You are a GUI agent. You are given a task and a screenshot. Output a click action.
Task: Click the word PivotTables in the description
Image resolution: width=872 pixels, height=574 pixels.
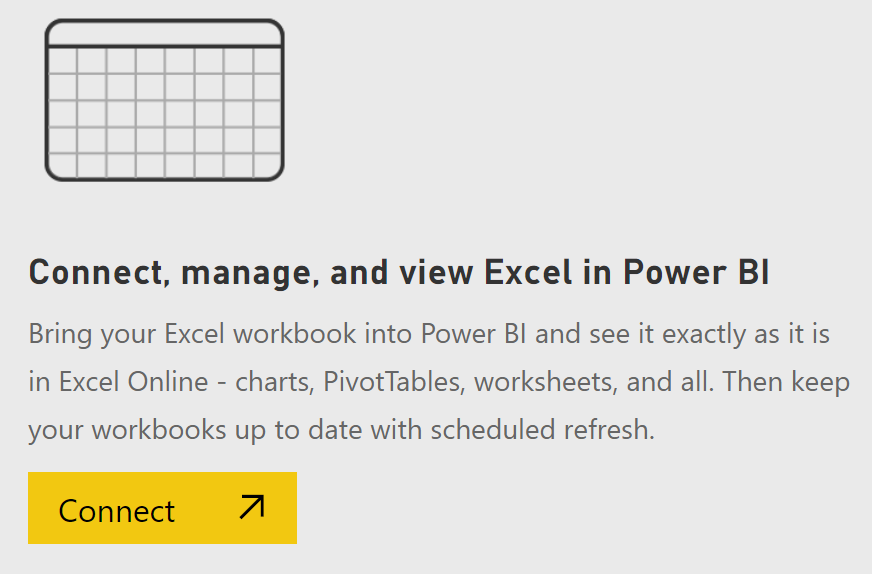pos(393,382)
